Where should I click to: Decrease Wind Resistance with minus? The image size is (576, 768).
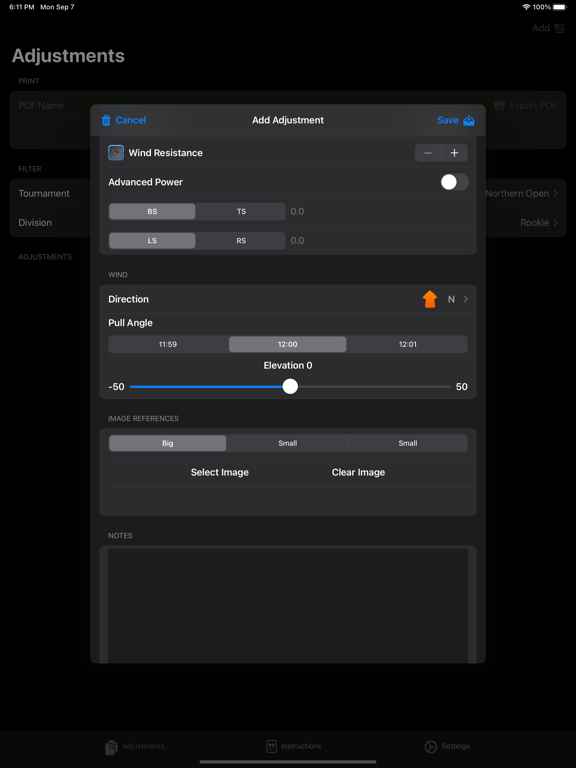tap(428, 153)
